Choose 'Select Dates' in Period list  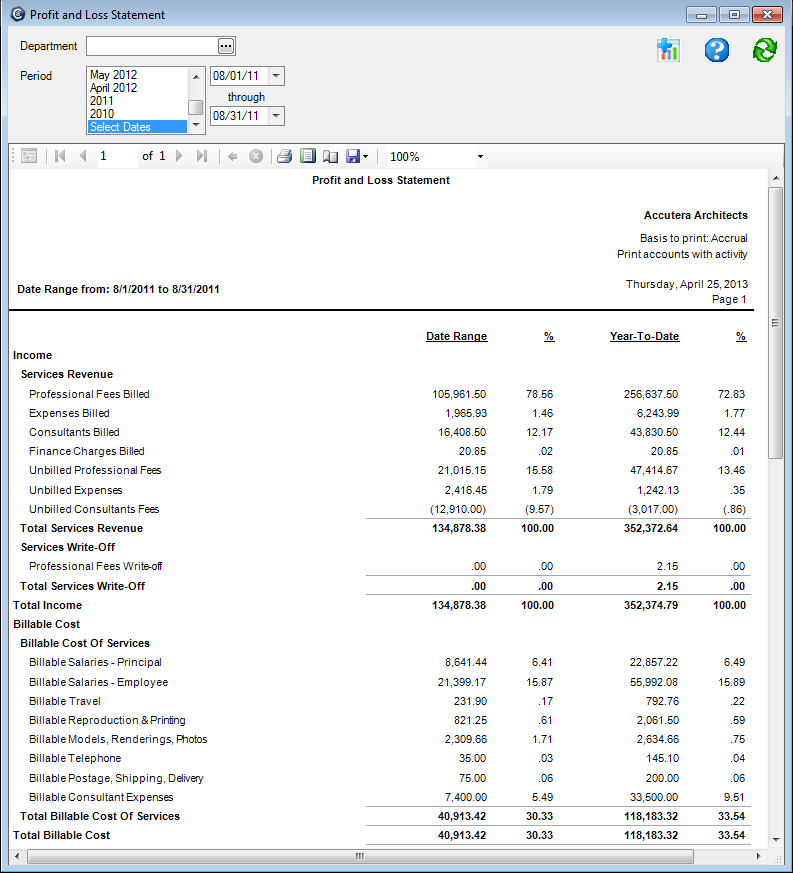coord(120,127)
